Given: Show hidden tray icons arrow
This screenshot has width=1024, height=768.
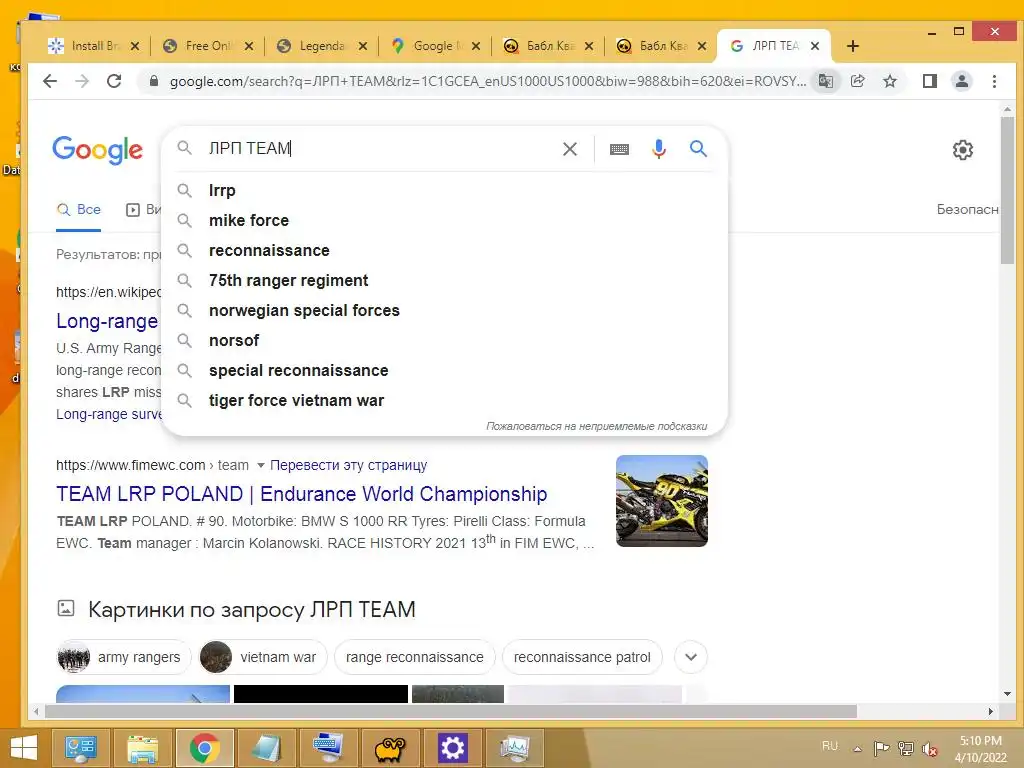Looking at the screenshot, I should (x=857, y=748).
